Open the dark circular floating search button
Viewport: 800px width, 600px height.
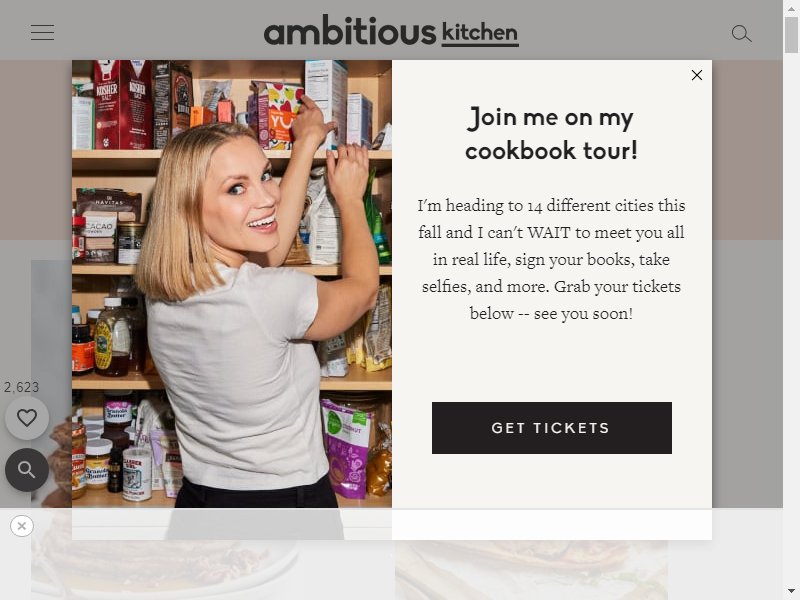27,470
